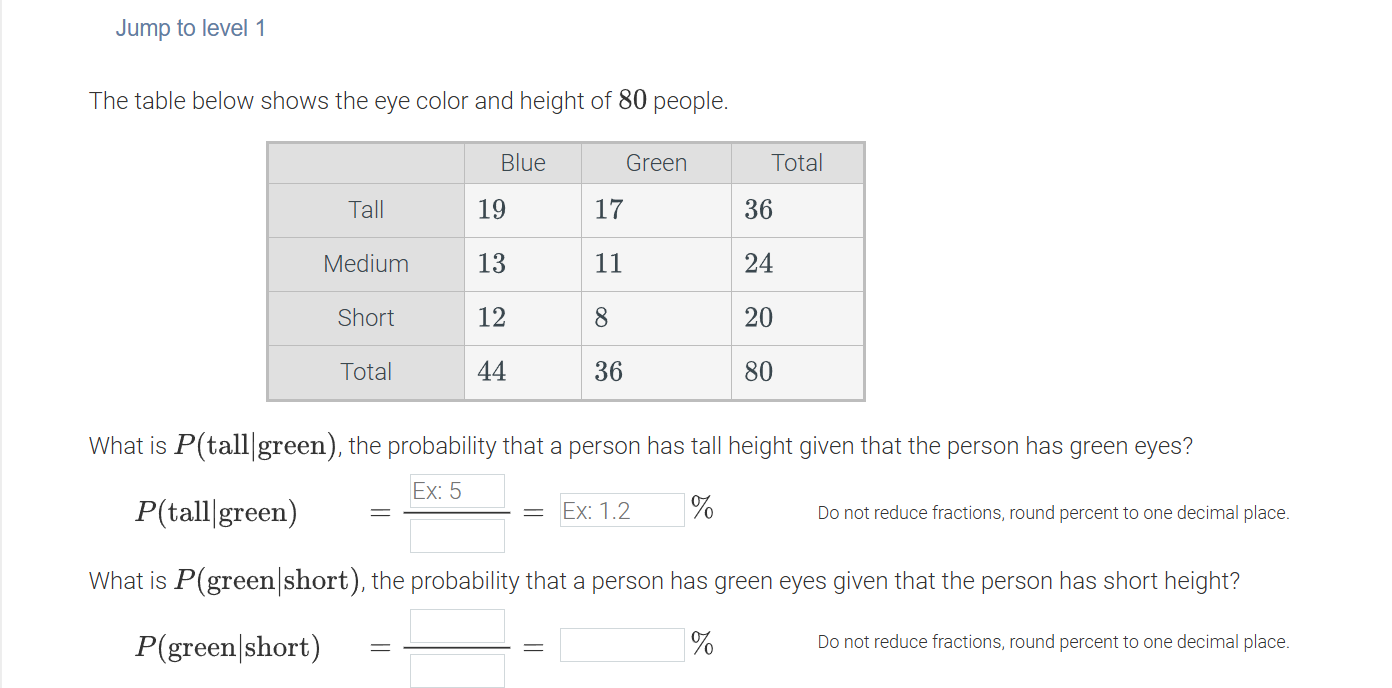Click the table cell containing 11

610,263
